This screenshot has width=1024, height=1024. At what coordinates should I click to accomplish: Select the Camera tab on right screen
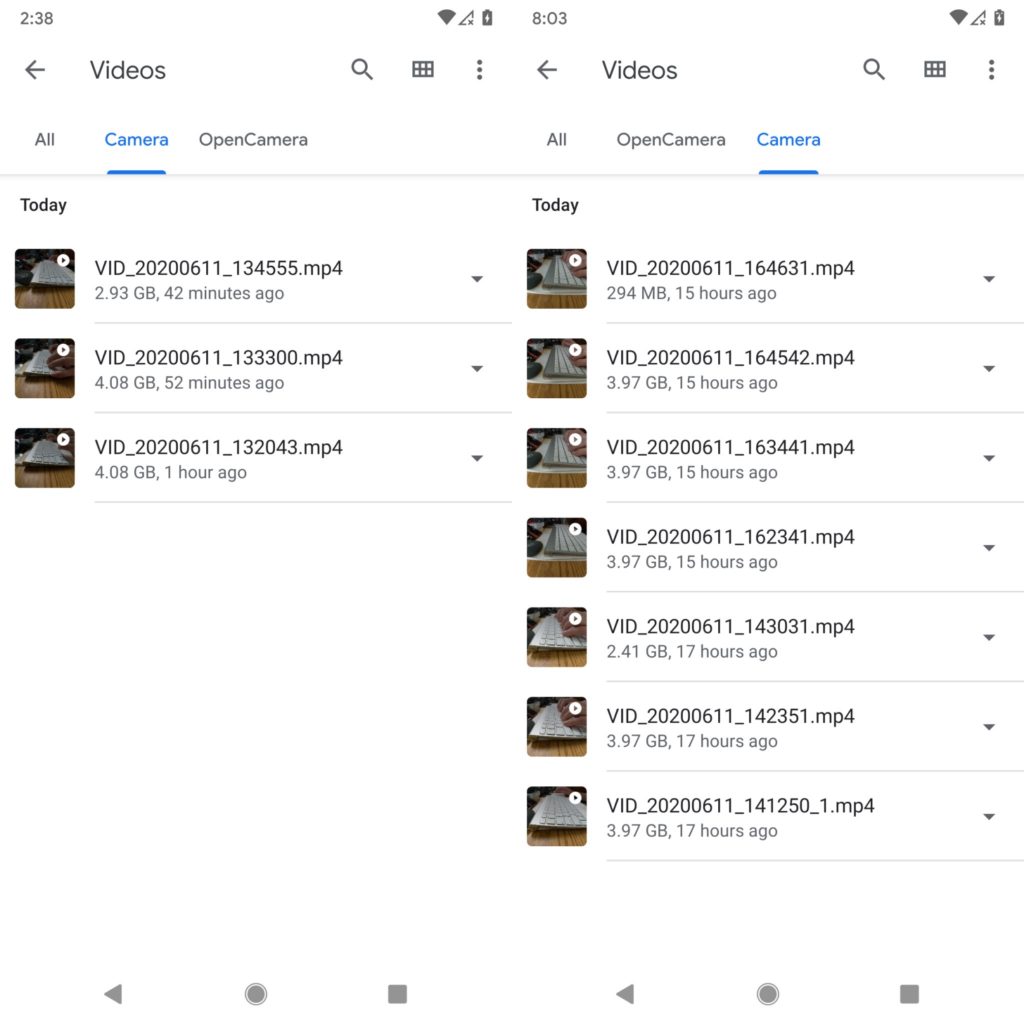click(x=788, y=140)
